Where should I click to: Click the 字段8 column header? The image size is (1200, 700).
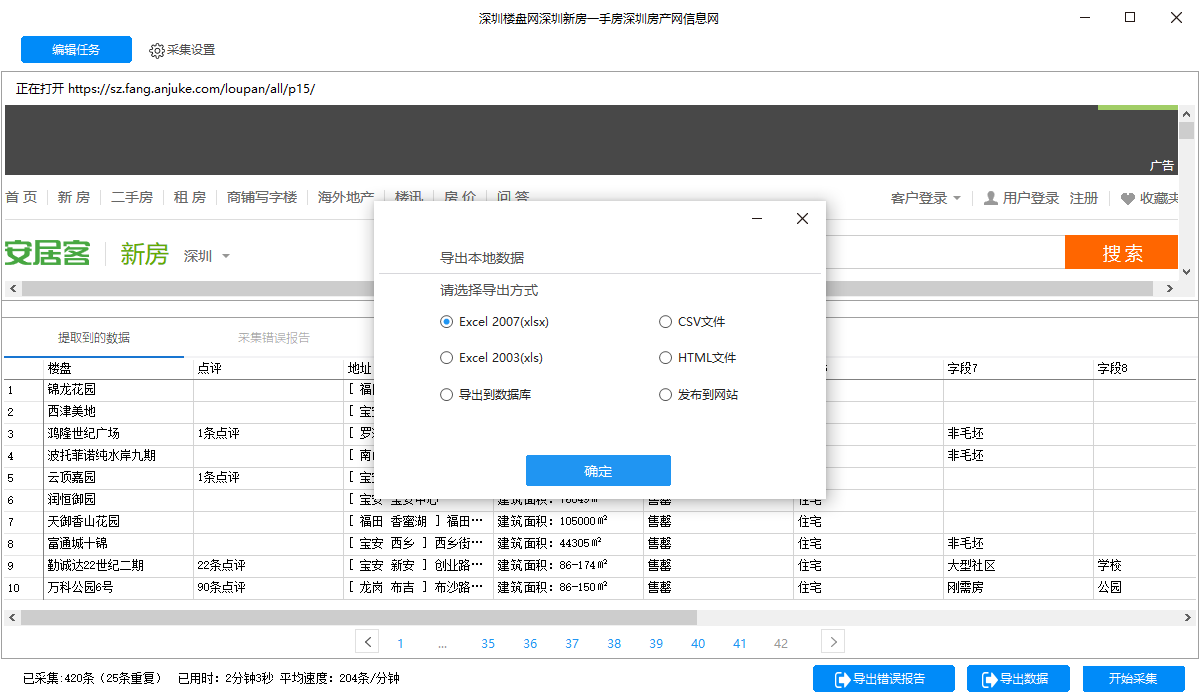click(1145, 368)
